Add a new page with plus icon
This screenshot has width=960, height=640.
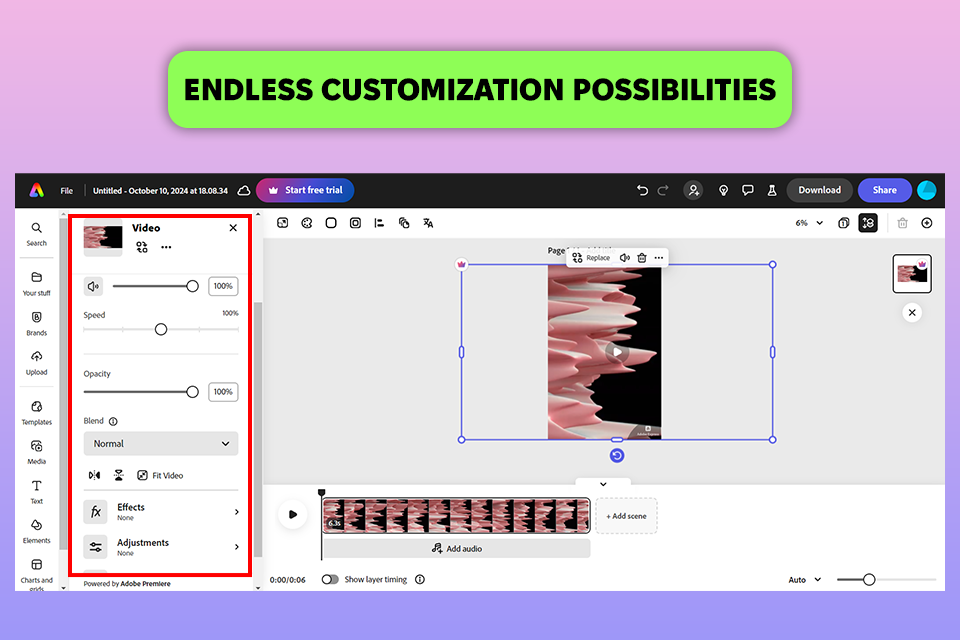[x=927, y=223]
